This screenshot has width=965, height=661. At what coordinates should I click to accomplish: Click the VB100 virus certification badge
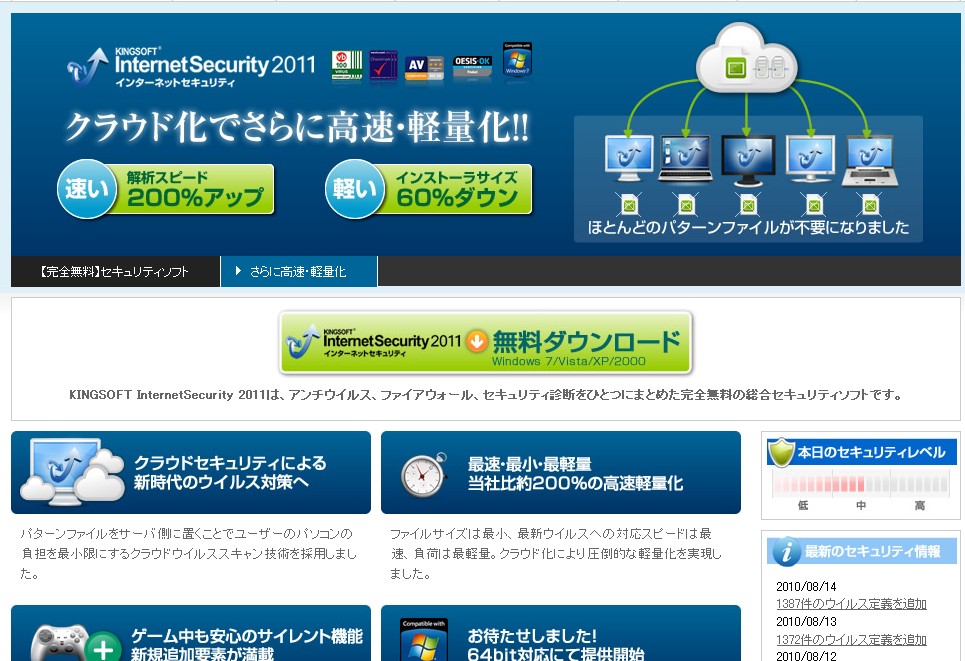pos(347,66)
